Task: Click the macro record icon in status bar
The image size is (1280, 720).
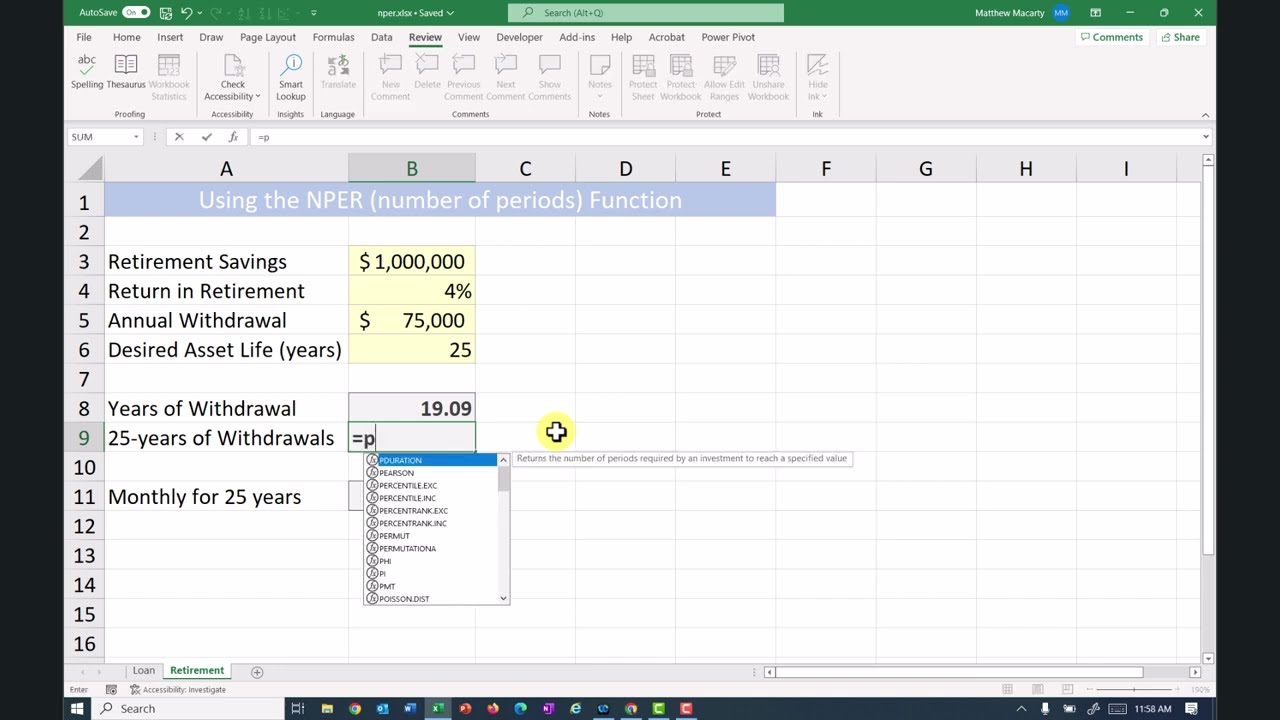Action: pyautogui.click(x=111, y=690)
